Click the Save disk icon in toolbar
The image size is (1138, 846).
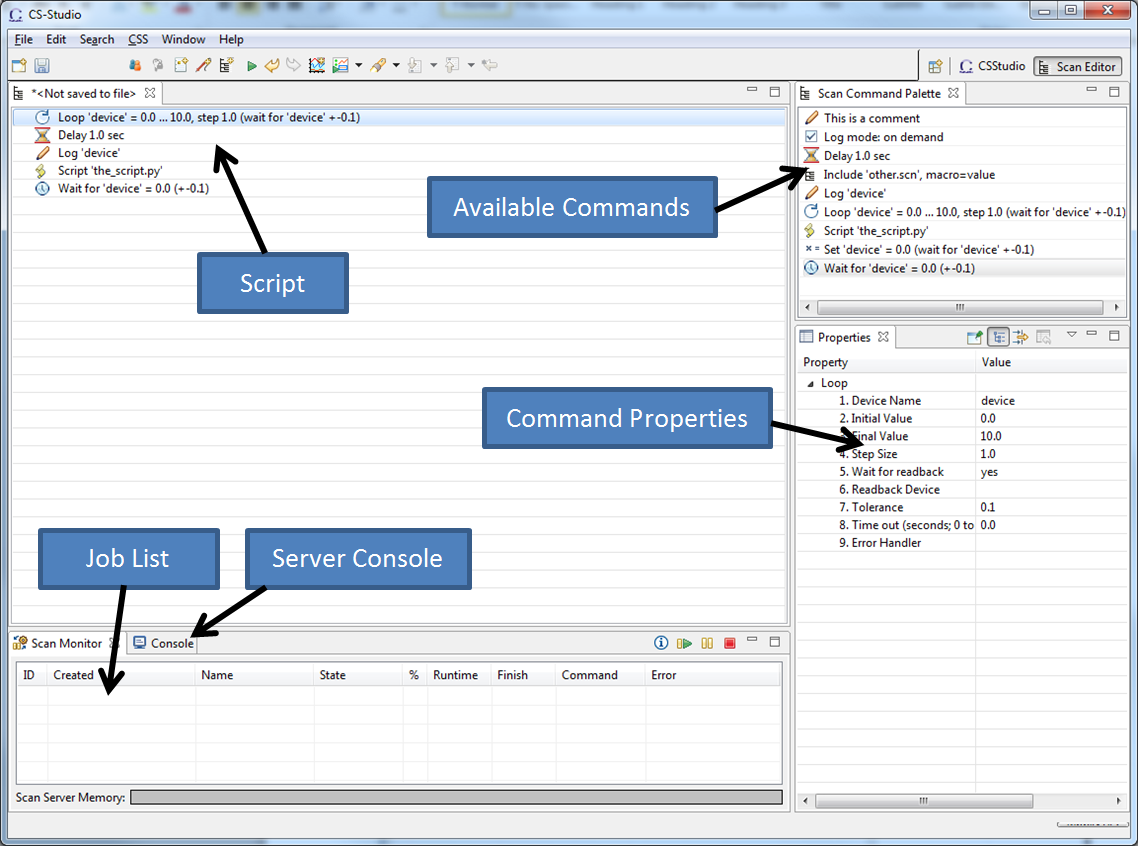42,66
